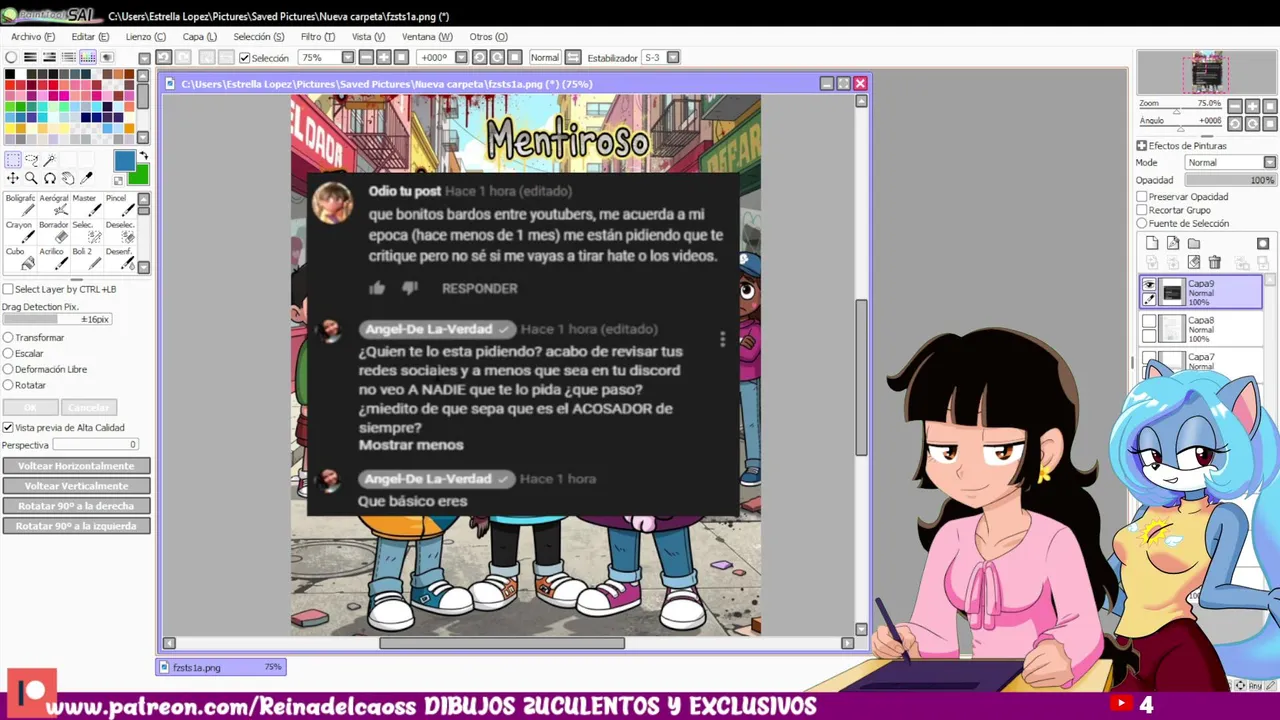Show the Capa8 layer visibility box
This screenshot has height=720, width=1280.
point(1149,322)
